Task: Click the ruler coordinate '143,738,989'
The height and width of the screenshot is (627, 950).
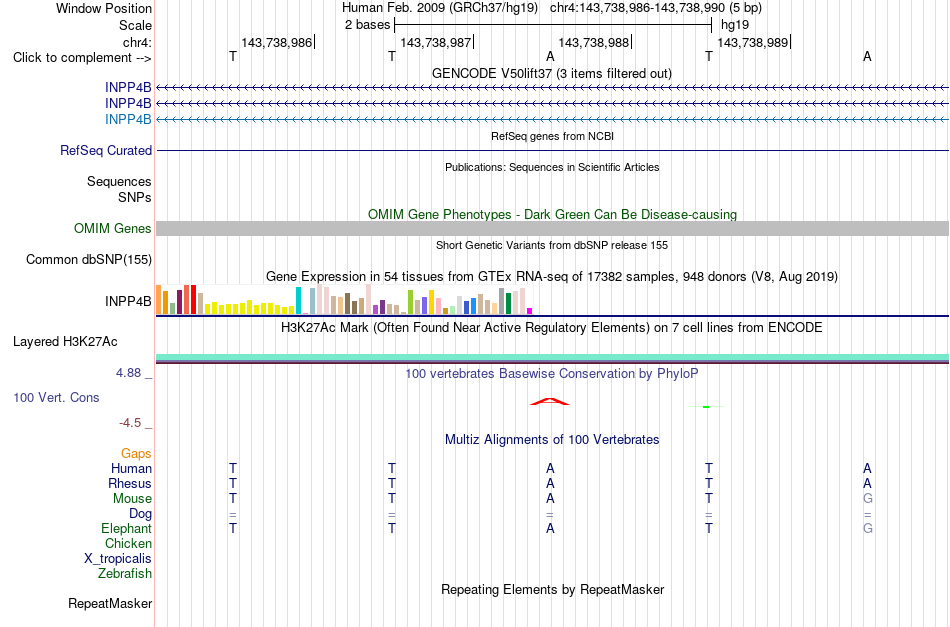Action: click(x=752, y=42)
